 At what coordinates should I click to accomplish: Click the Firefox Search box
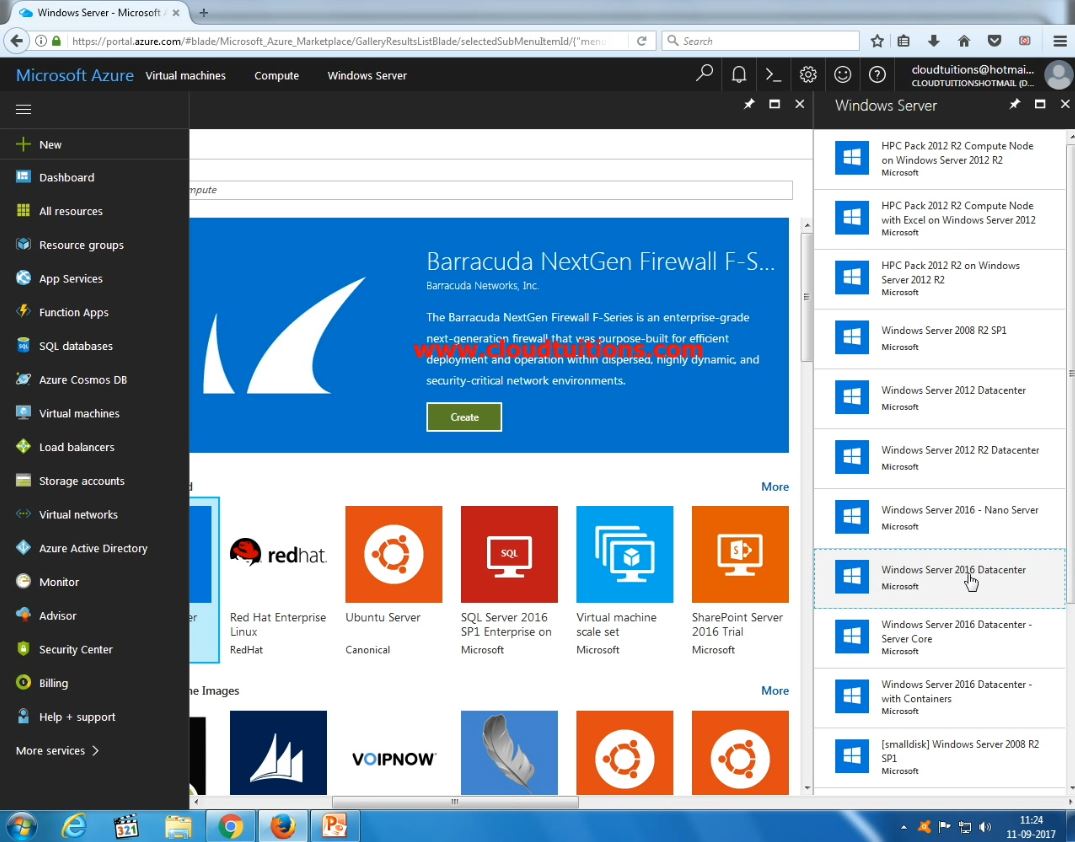760,41
